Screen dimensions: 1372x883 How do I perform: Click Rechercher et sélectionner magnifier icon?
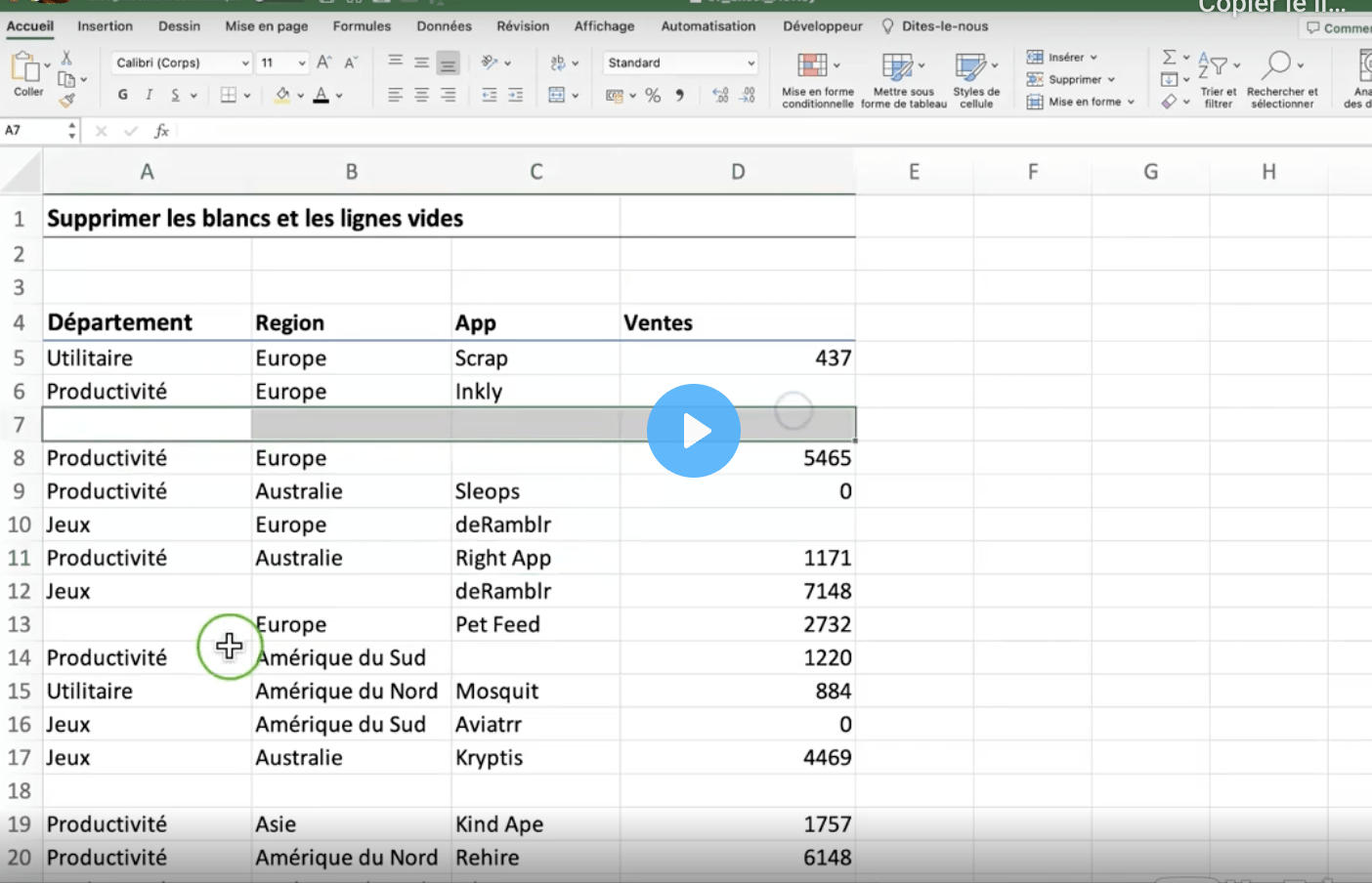pos(1278,63)
